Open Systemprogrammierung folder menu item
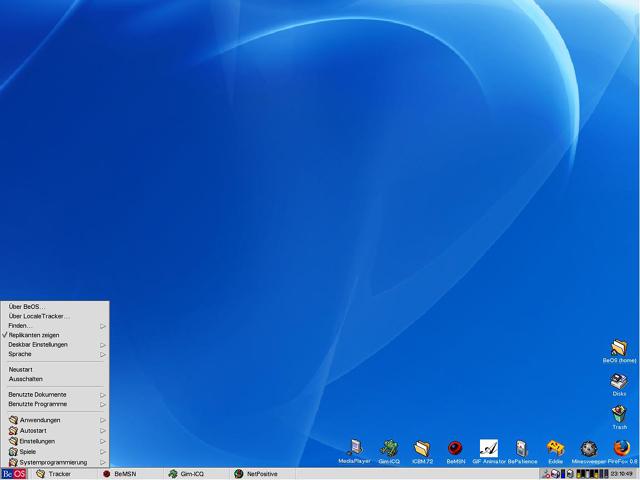 click(x=55, y=462)
